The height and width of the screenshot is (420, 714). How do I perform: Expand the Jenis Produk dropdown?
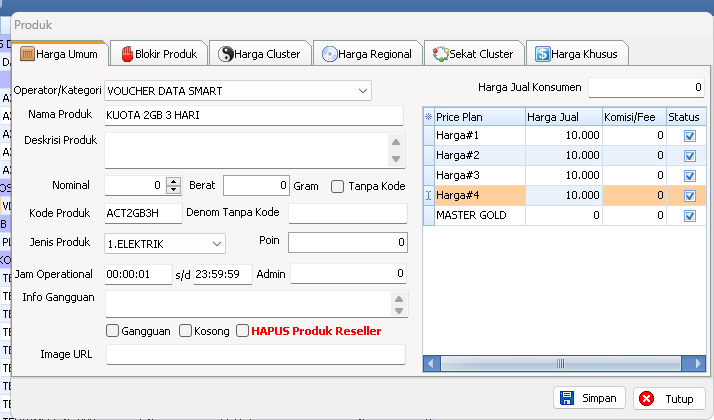pos(217,244)
